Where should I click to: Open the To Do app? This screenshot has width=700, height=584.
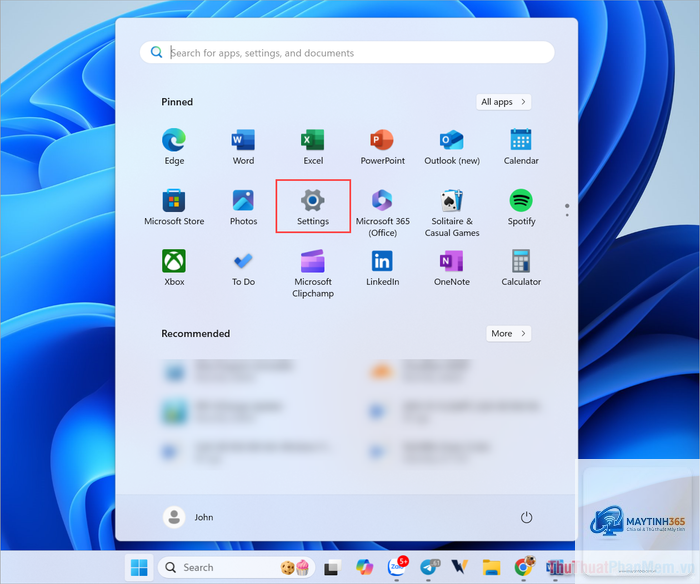(x=243, y=267)
